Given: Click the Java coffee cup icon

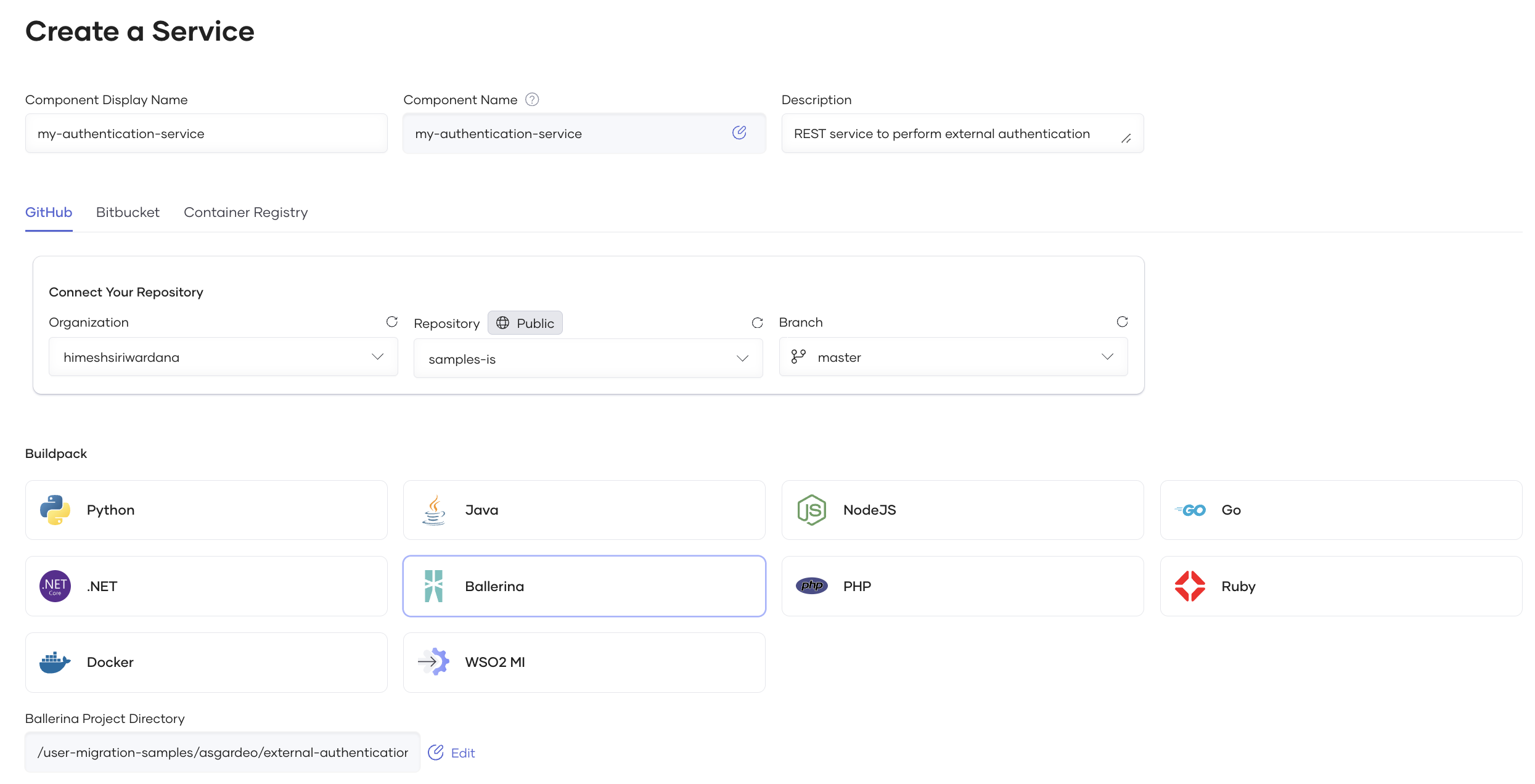Looking at the screenshot, I should point(433,510).
